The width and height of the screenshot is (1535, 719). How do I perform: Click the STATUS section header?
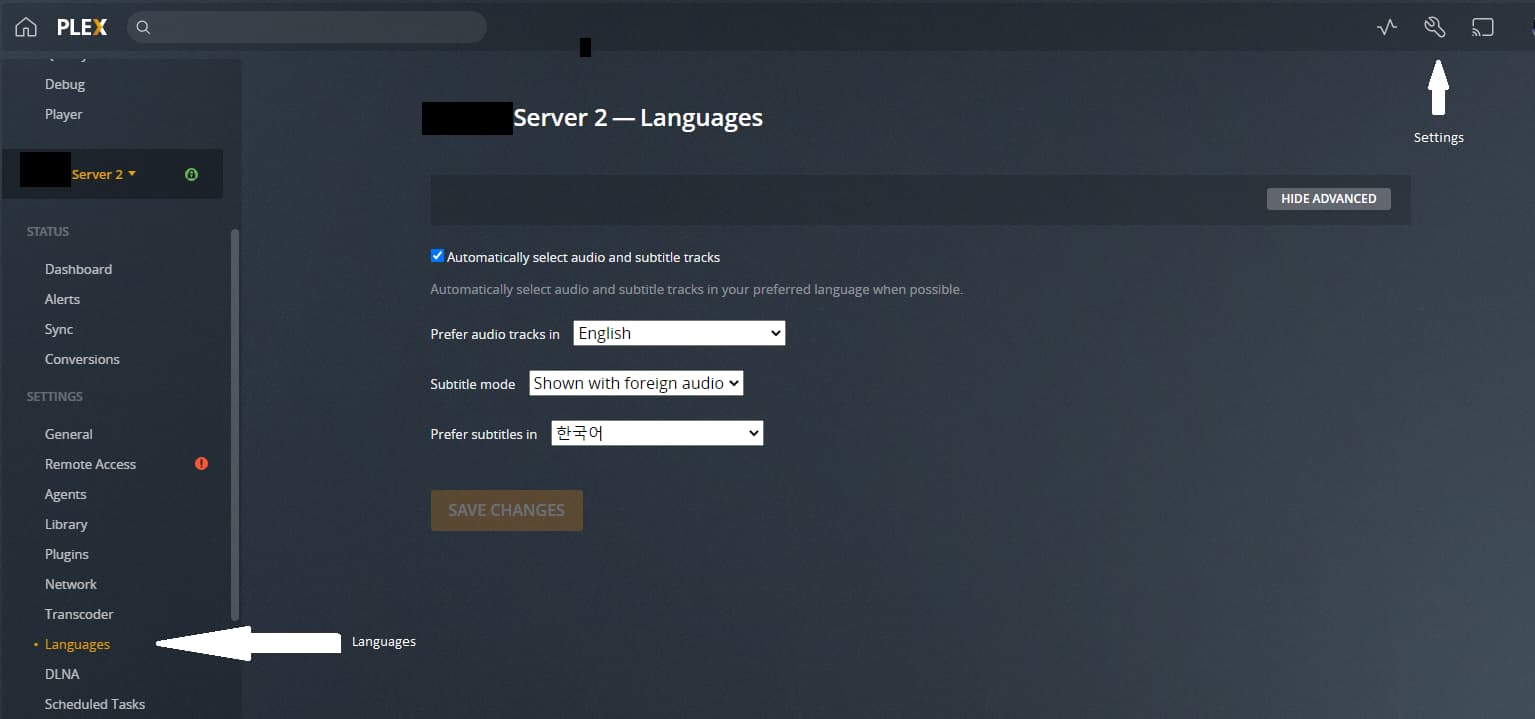click(x=48, y=231)
